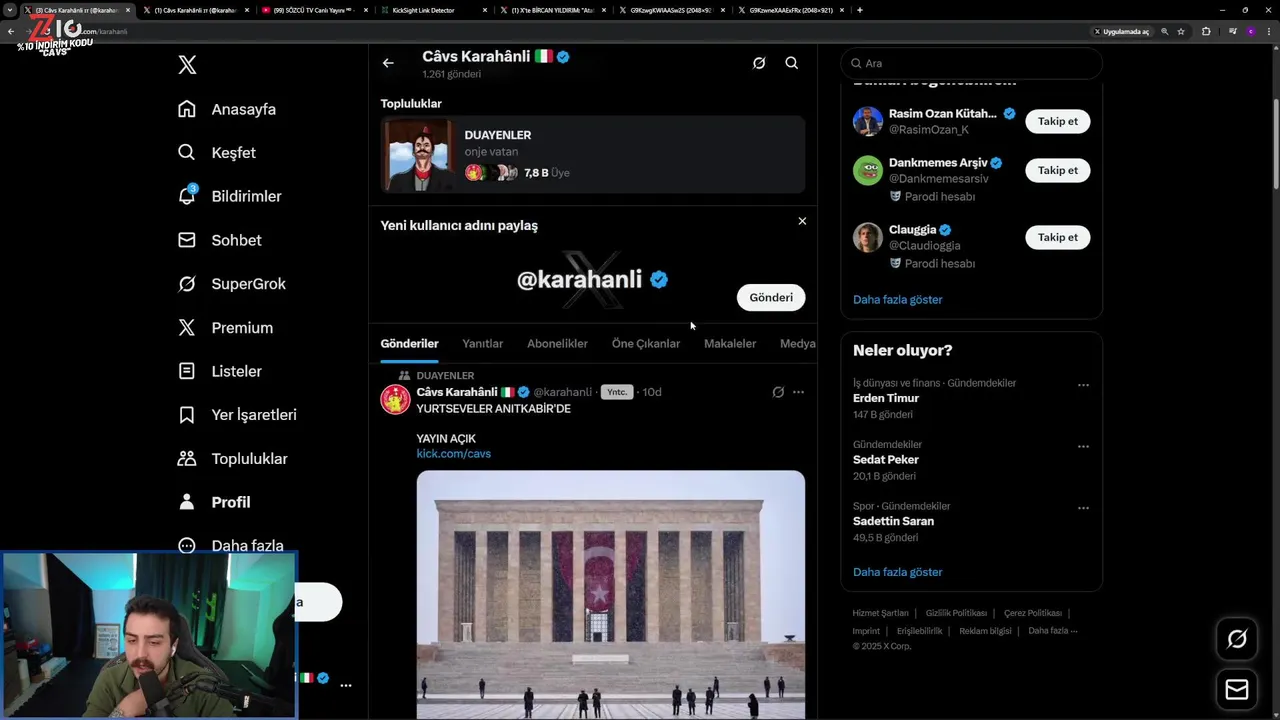Open Premium in sidebar
The width and height of the screenshot is (1280, 720).
[225, 327]
